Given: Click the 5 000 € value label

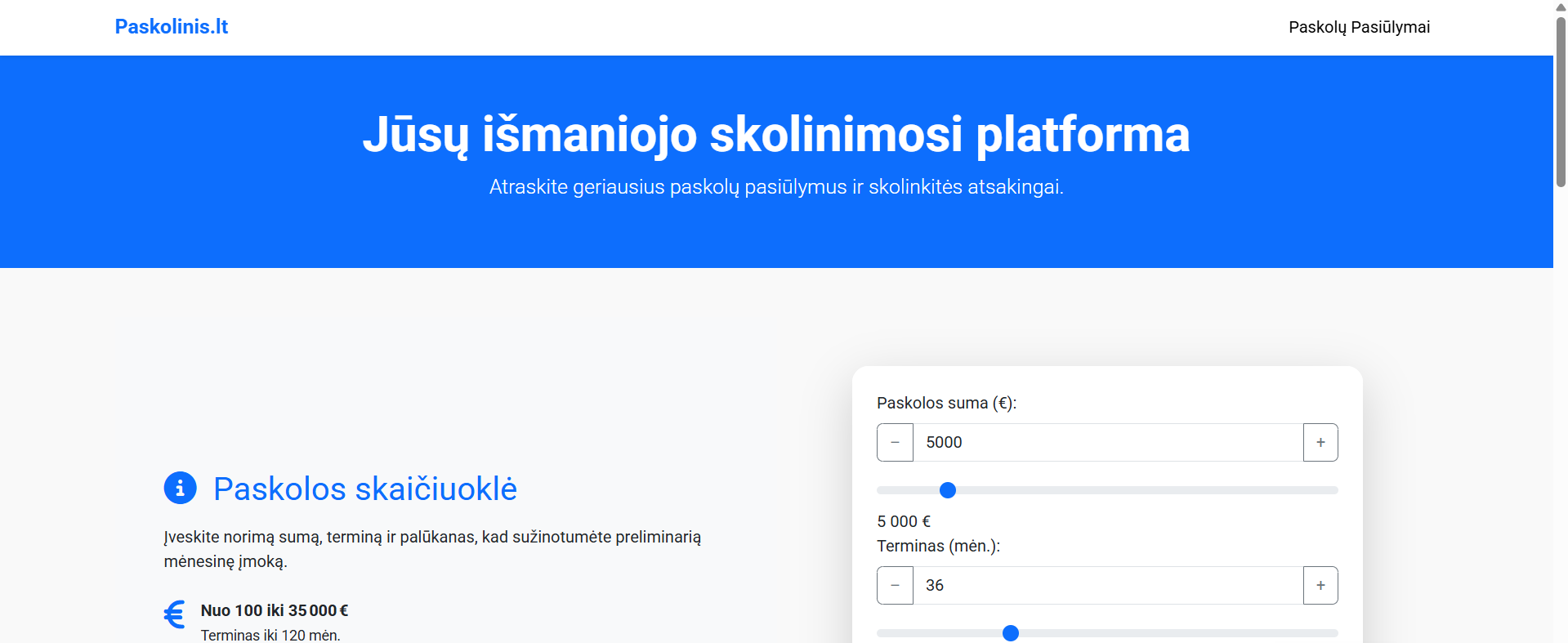Looking at the screenshot, I should tap(903, 520).
